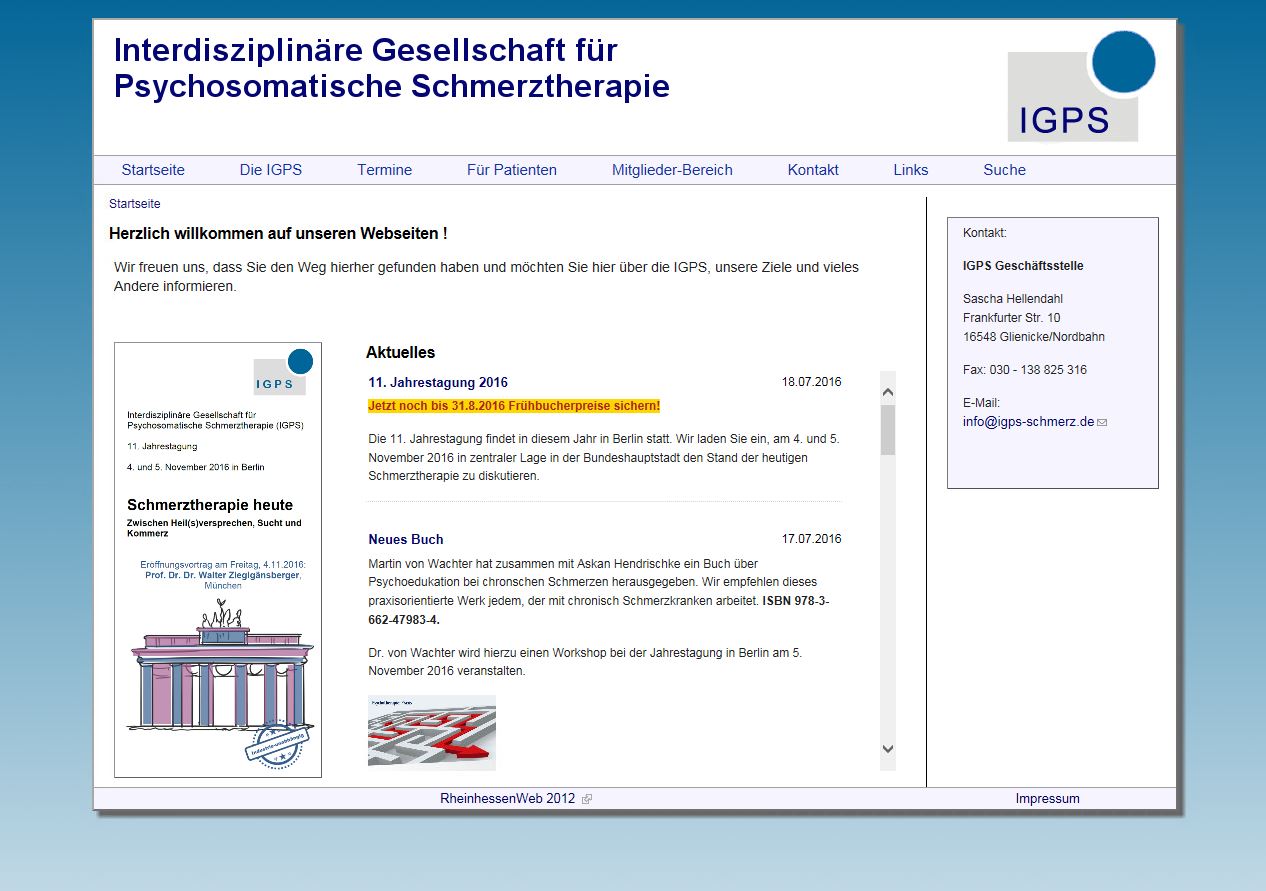The height and width of the screenshot is (891, 1266).
Task: Open the Links menu item
Action: [910, 170]
